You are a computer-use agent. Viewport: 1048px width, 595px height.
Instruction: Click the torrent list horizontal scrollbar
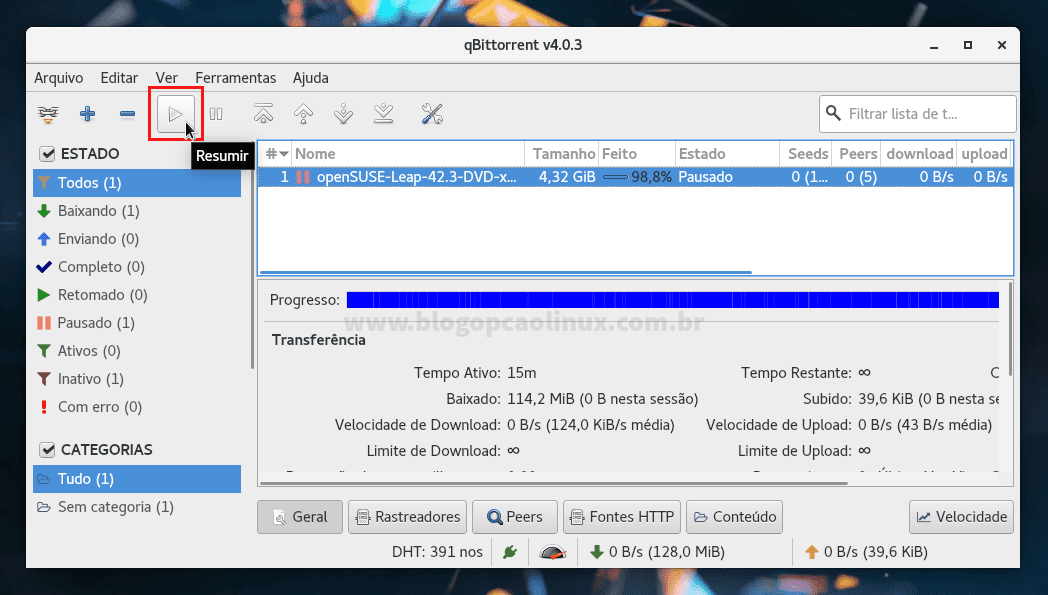(505, 273)
